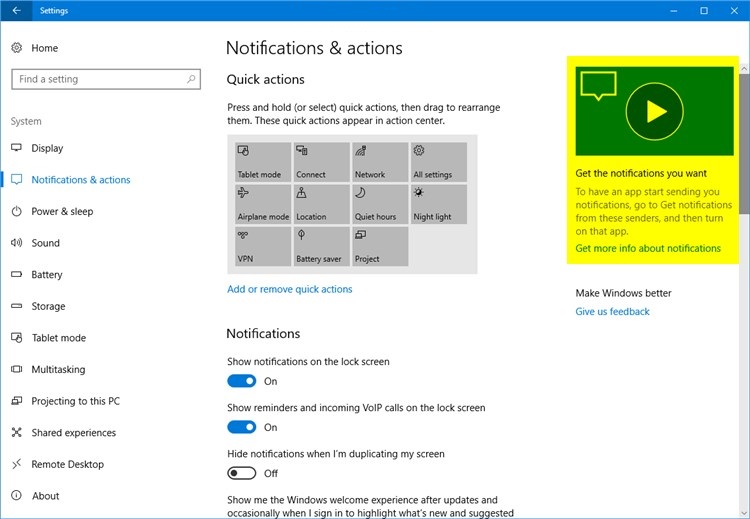Click the scrollbar up arrow
Viewport: 750px width, 519px height.
744,69
